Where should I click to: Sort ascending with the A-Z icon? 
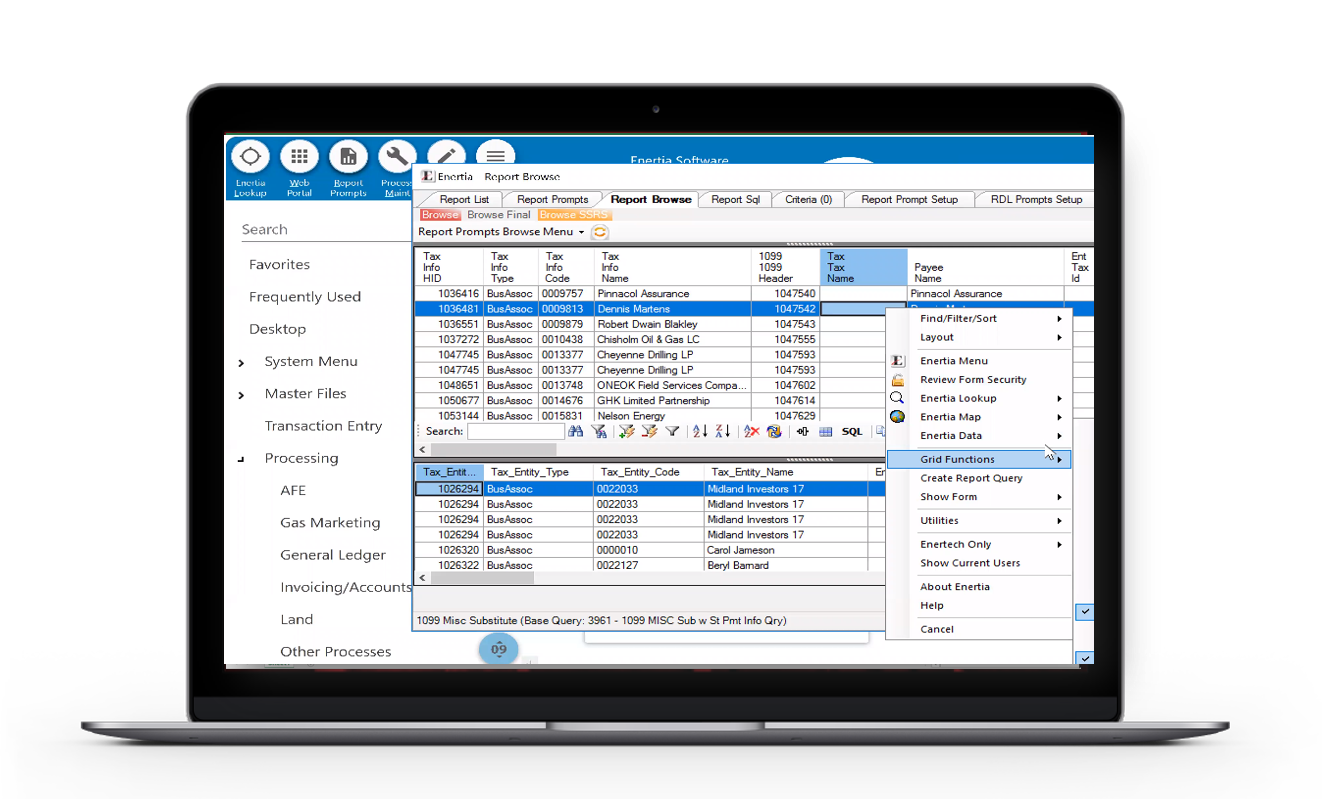pos(700,431)
